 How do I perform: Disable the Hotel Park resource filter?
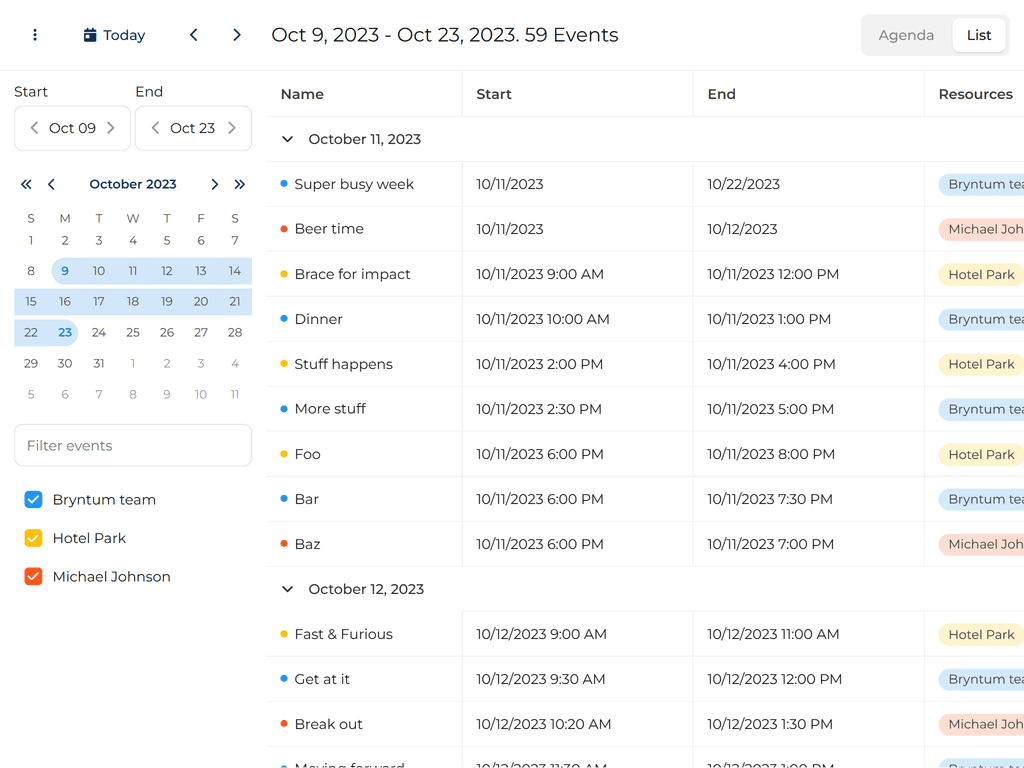click(33, 538)
